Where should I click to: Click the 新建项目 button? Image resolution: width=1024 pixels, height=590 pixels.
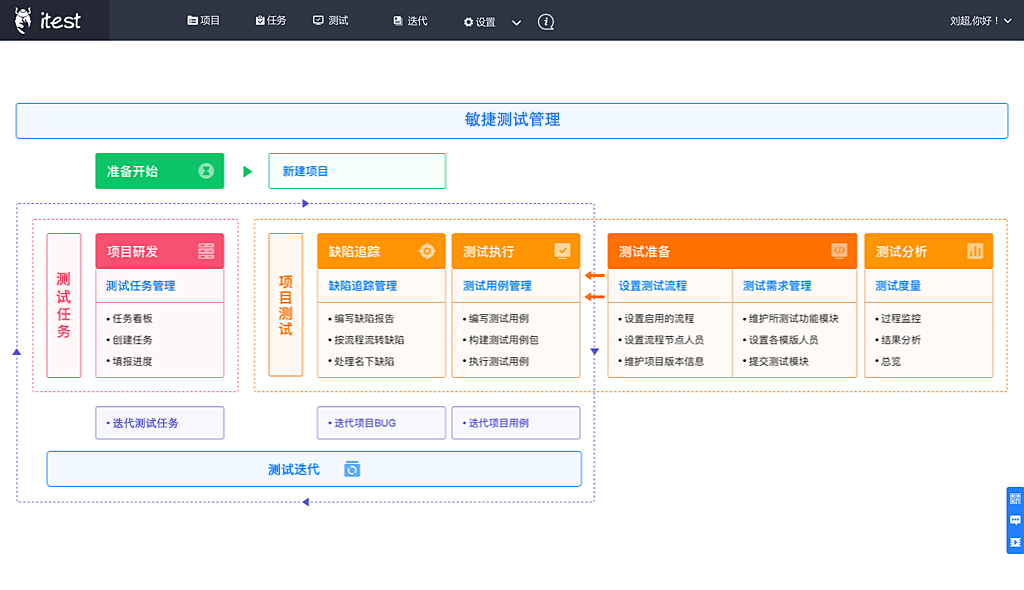coord(357,171)
